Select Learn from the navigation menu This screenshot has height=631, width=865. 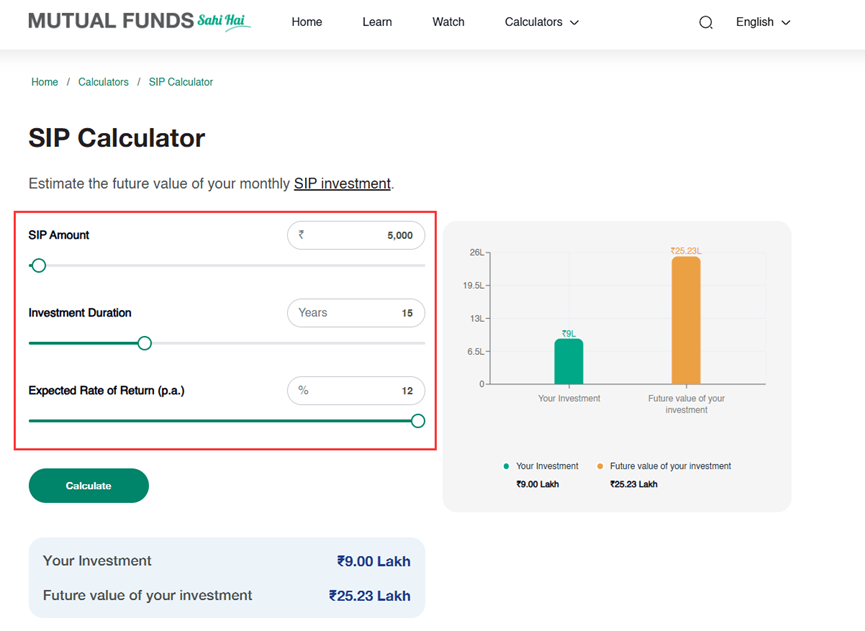pyautogui.click(x=377, y=21)
